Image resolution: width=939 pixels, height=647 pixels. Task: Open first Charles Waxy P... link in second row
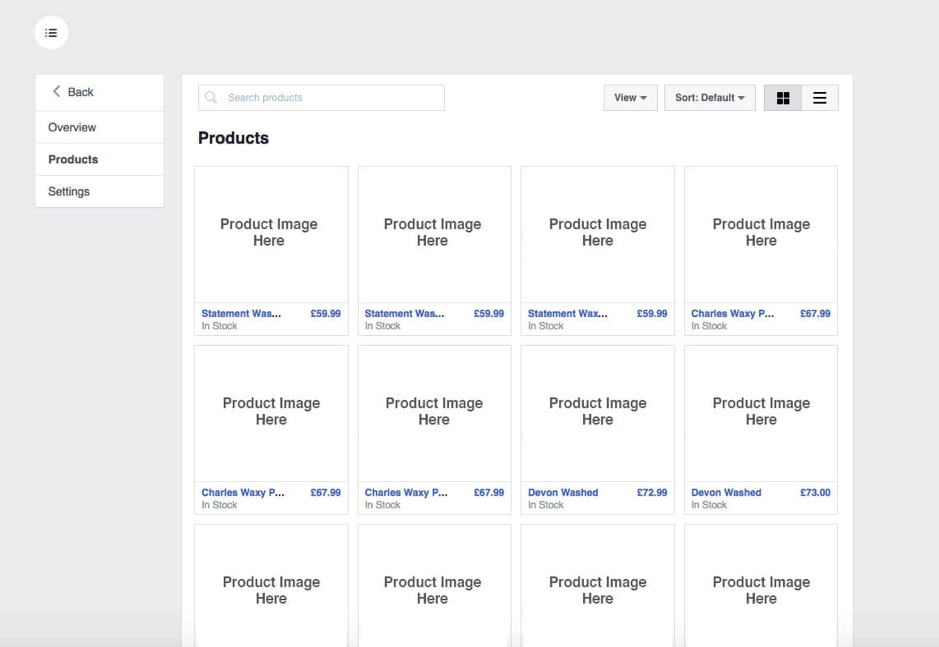click(x=243, y=492)
